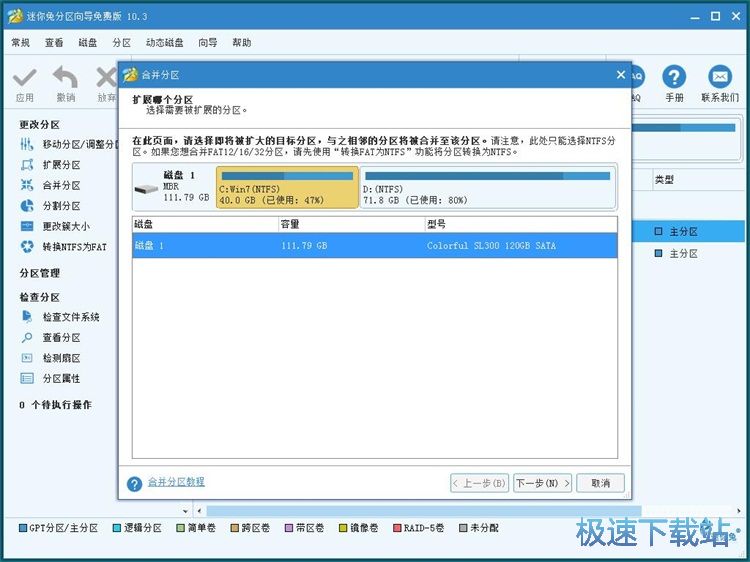750x562 pixels.
Task: Click the 镜像卷 legend swatch
Action: [x=342, y=528]
